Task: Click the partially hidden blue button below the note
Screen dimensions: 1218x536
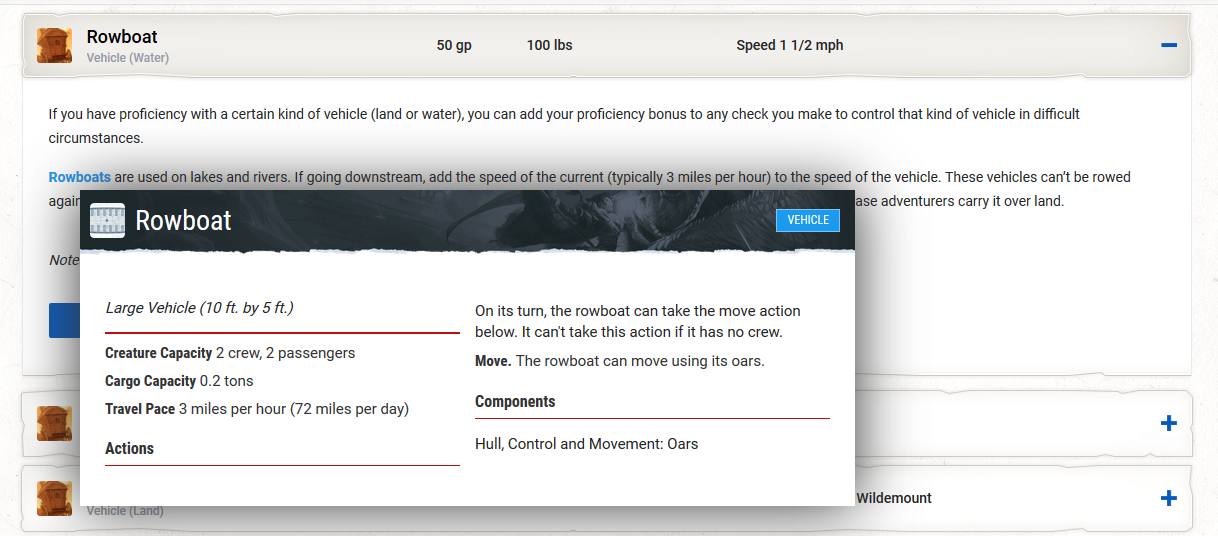Action: 64,320
